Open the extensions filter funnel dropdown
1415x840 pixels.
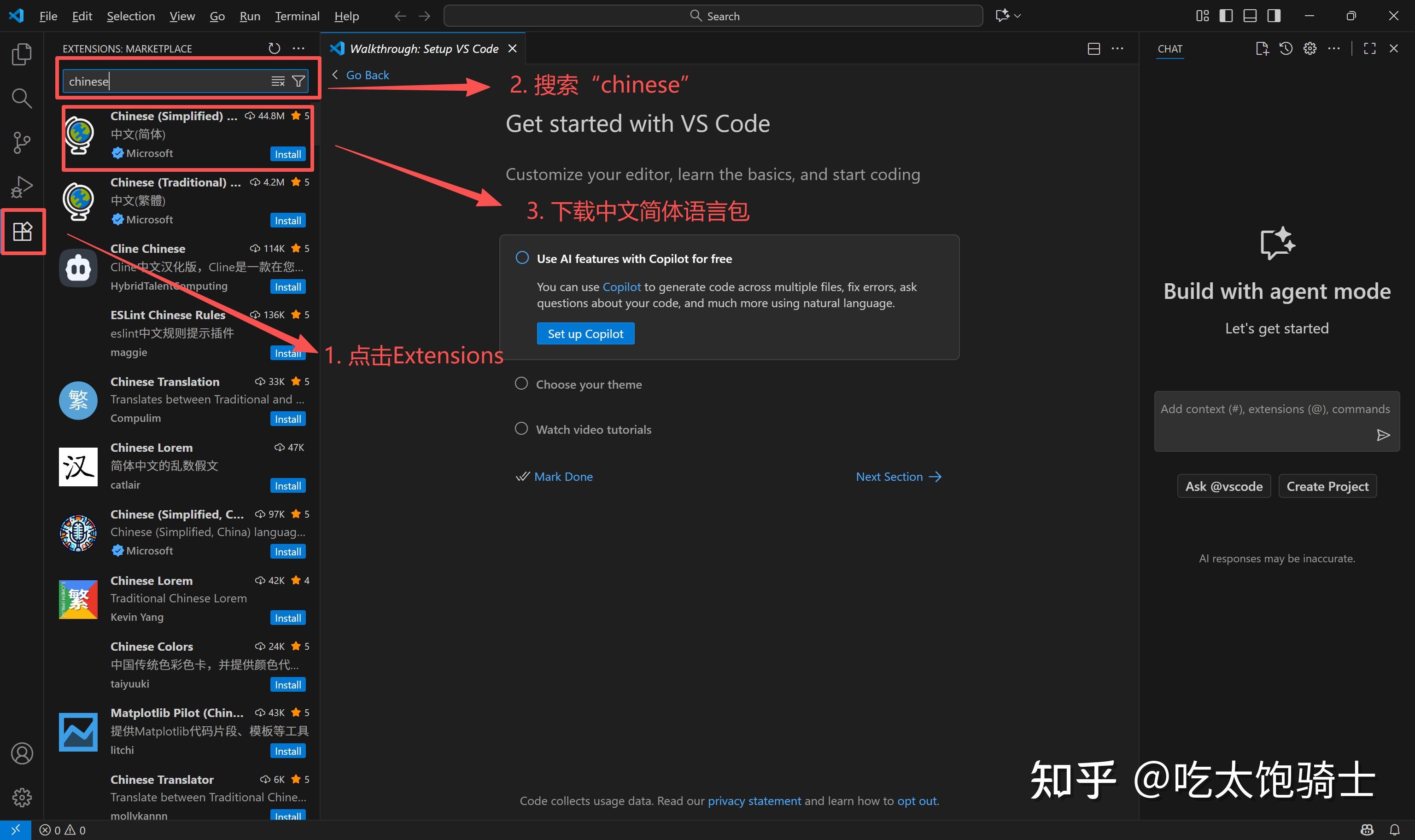point(298,81)
